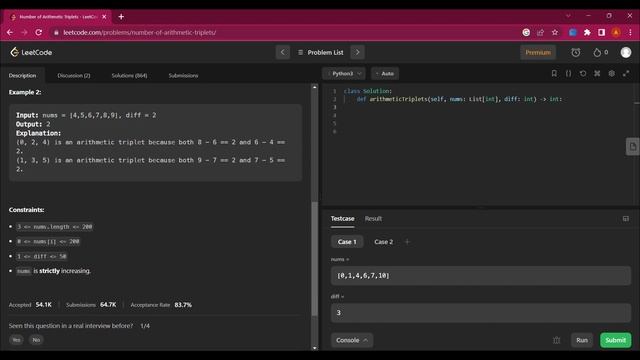
Task: Reset code to default icon
Action: click(583, 73)
